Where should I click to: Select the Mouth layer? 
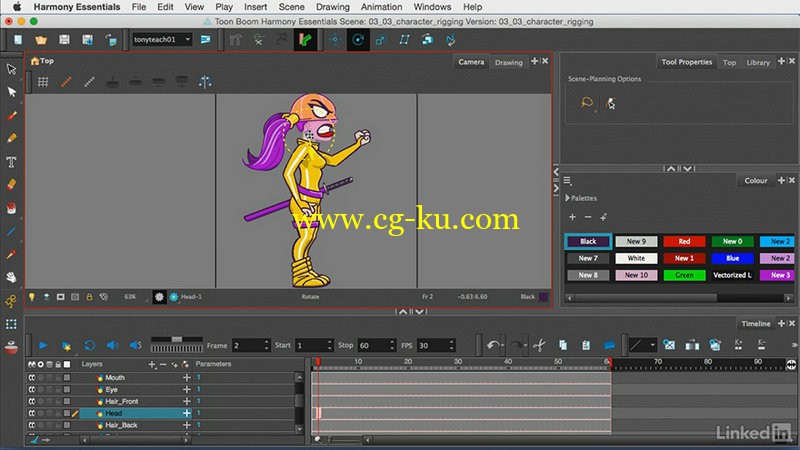coord(114,378)
